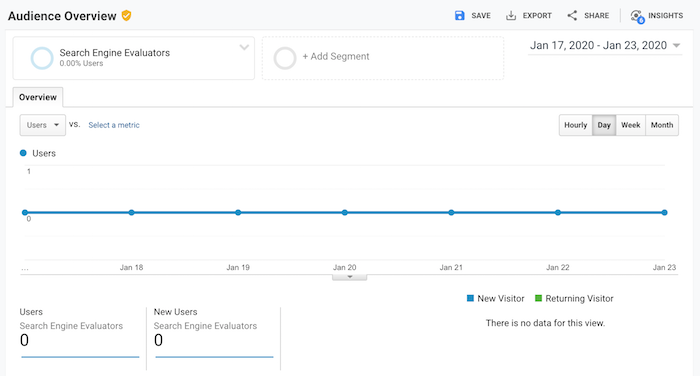Click the blue Save floppy disk icon

coord(459,16)
